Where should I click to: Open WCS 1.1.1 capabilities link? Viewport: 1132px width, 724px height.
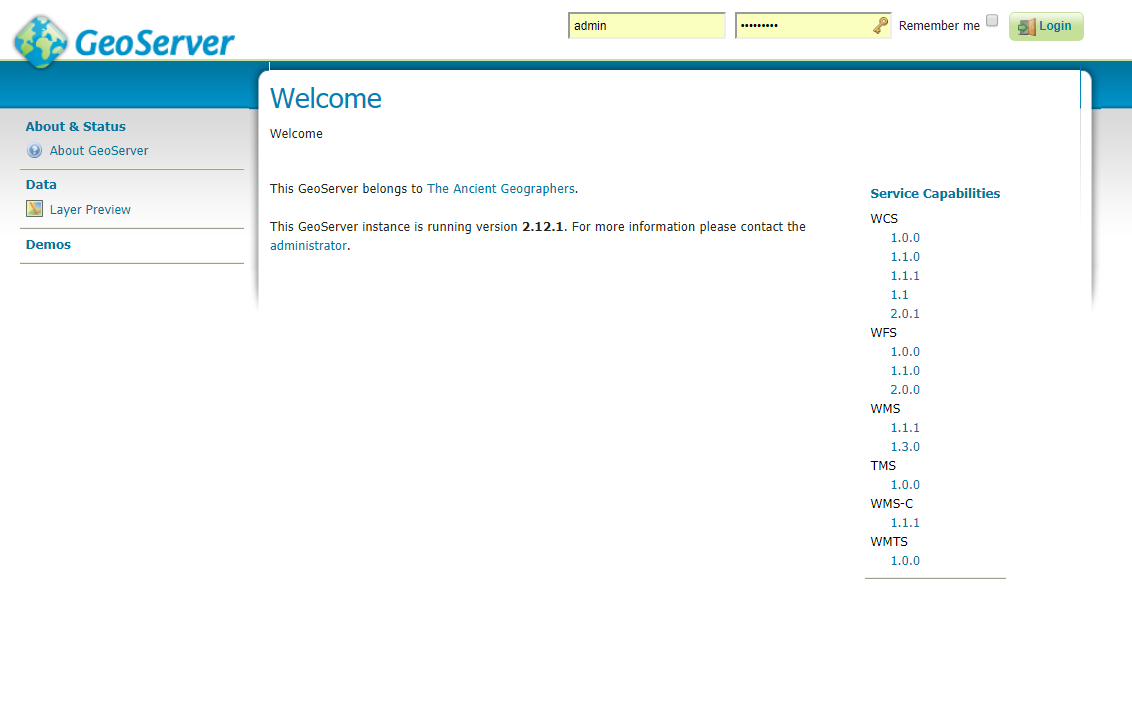coord(905,276)
